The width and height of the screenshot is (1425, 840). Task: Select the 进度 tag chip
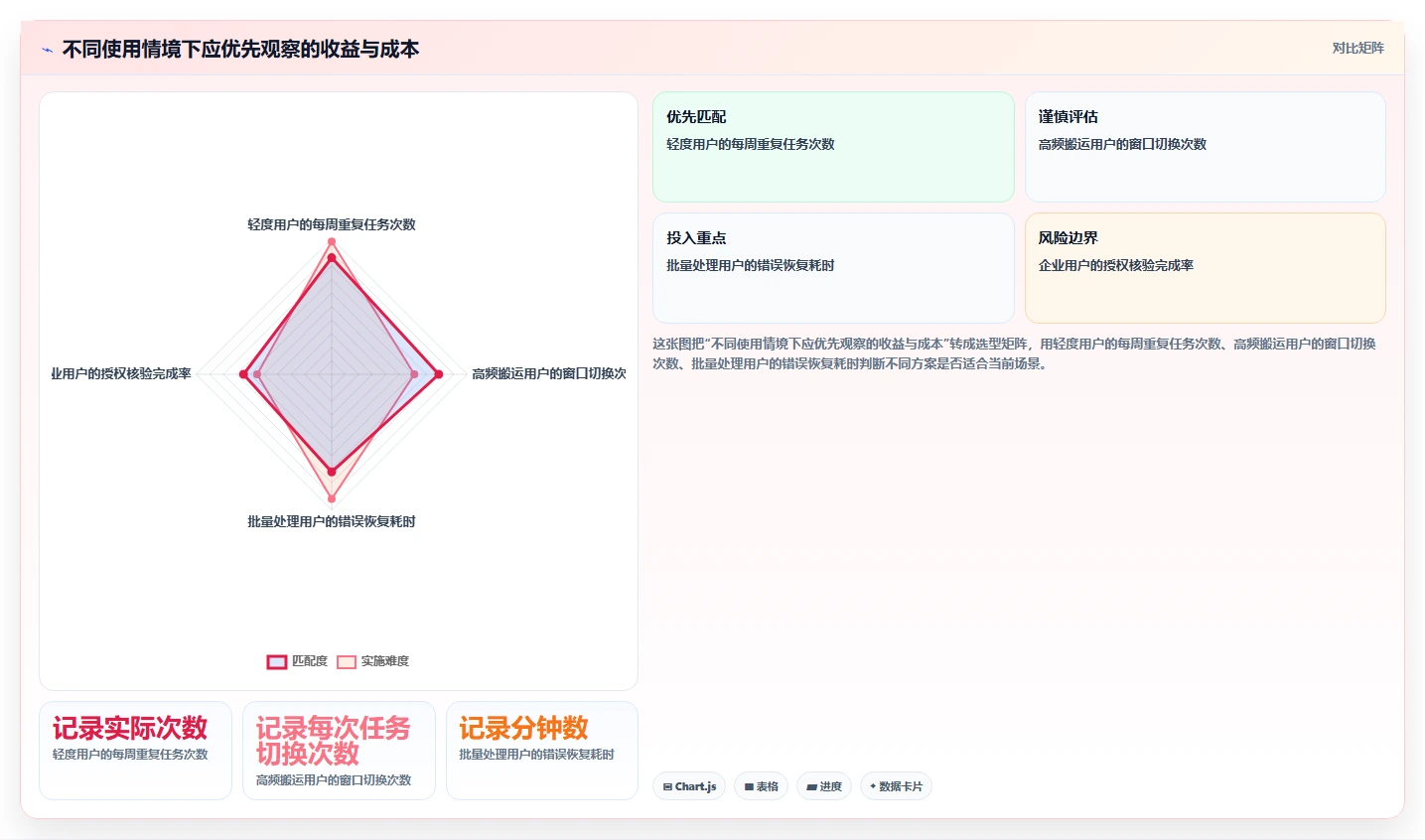click(x=824, y=786)
